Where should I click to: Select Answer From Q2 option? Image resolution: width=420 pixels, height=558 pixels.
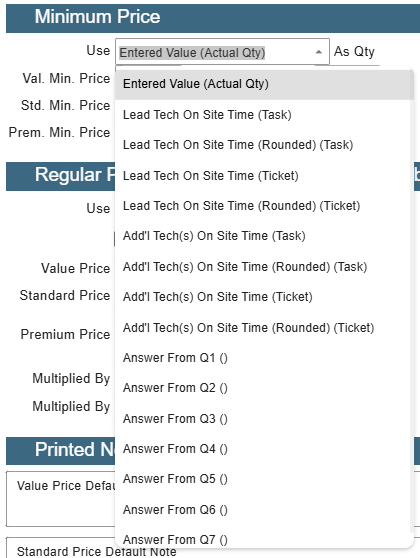(264, 388)
